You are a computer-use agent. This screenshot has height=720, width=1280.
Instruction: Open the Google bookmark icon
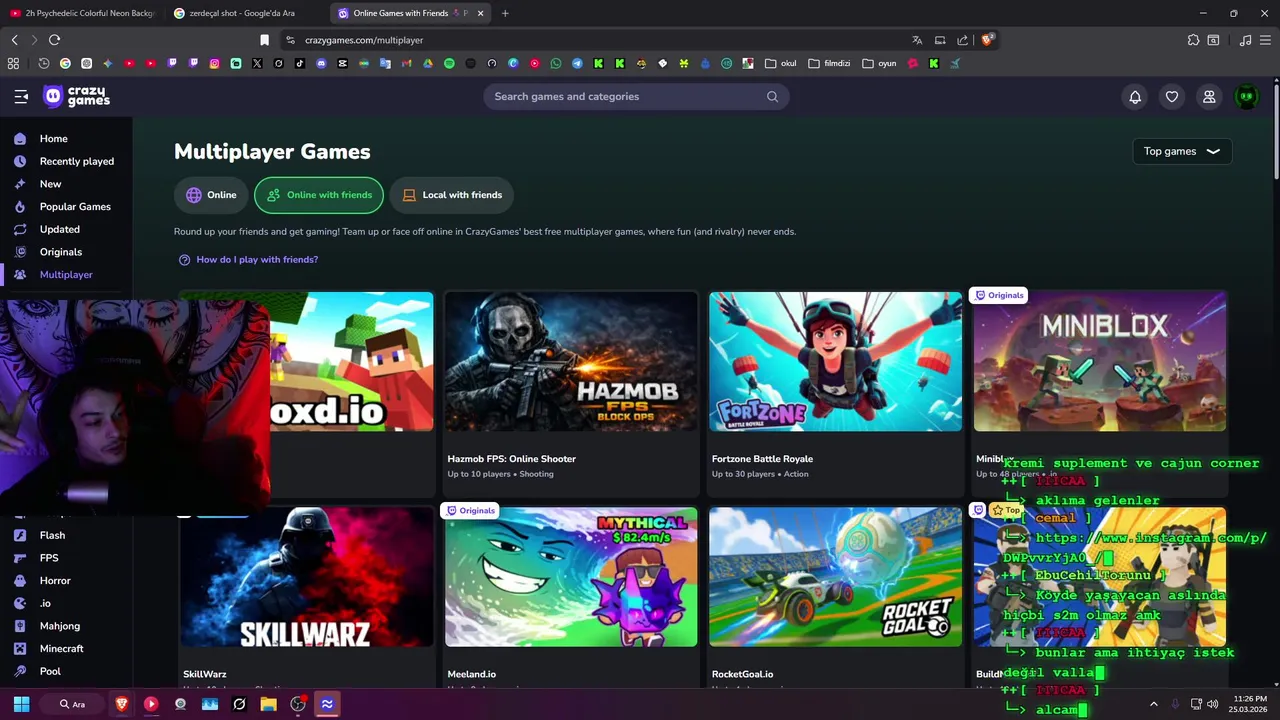point(65,63)
